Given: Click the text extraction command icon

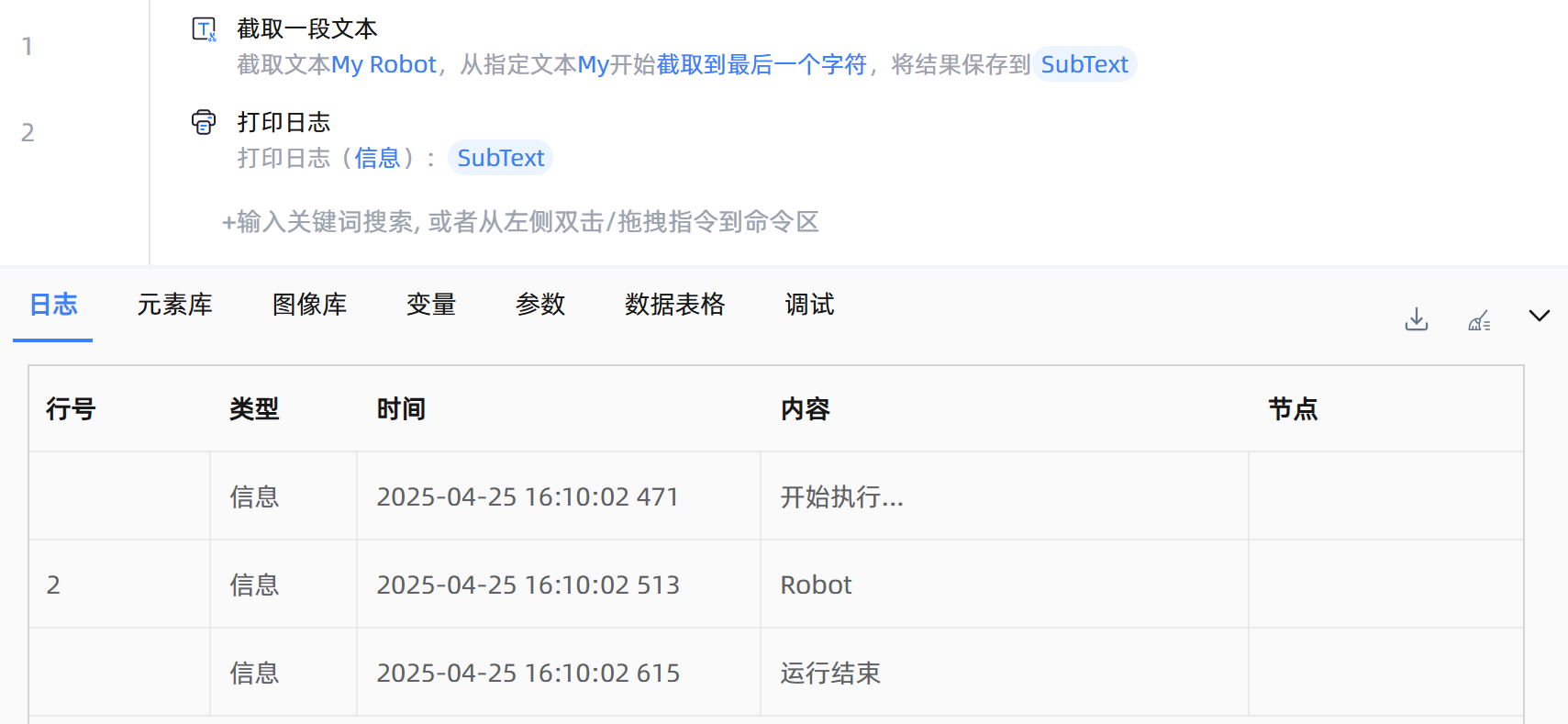Looking at the screenshot, I should (204, 29).
